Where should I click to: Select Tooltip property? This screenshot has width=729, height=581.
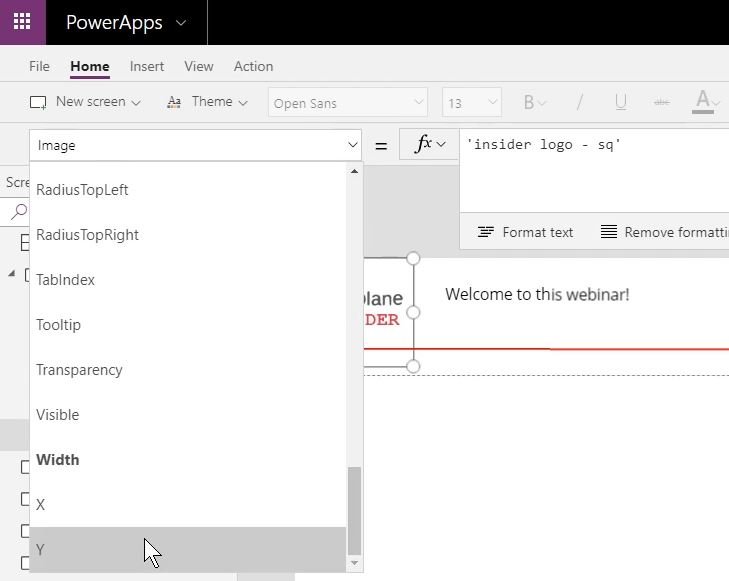pyautogui.click(x=188, y=324)
